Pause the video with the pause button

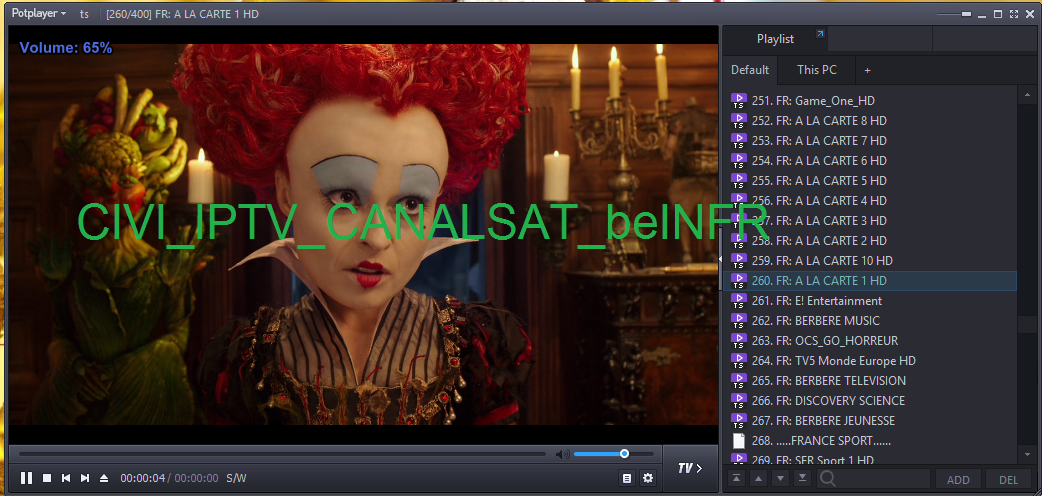tap(27, 478)
